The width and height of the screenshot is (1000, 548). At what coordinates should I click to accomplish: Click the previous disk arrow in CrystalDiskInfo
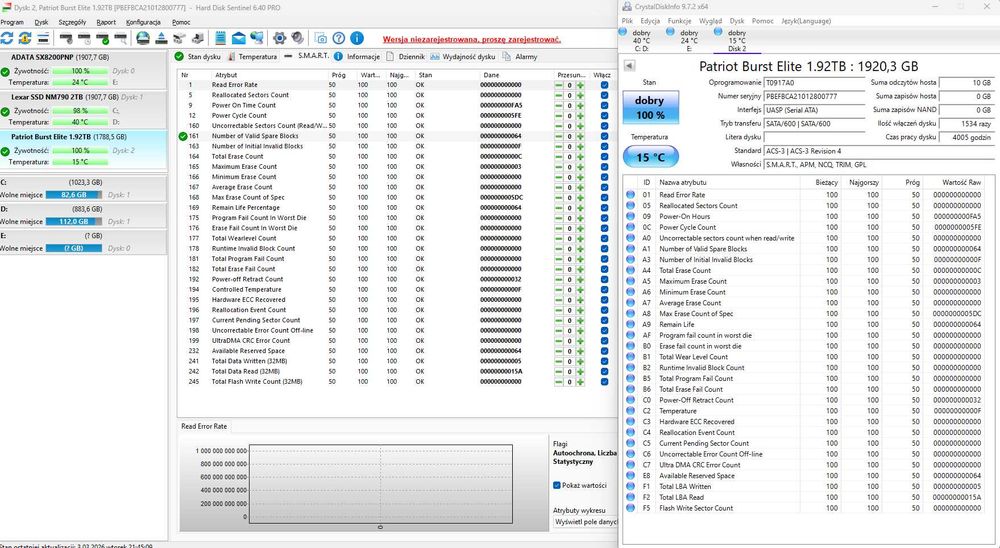tap(629, 66)
